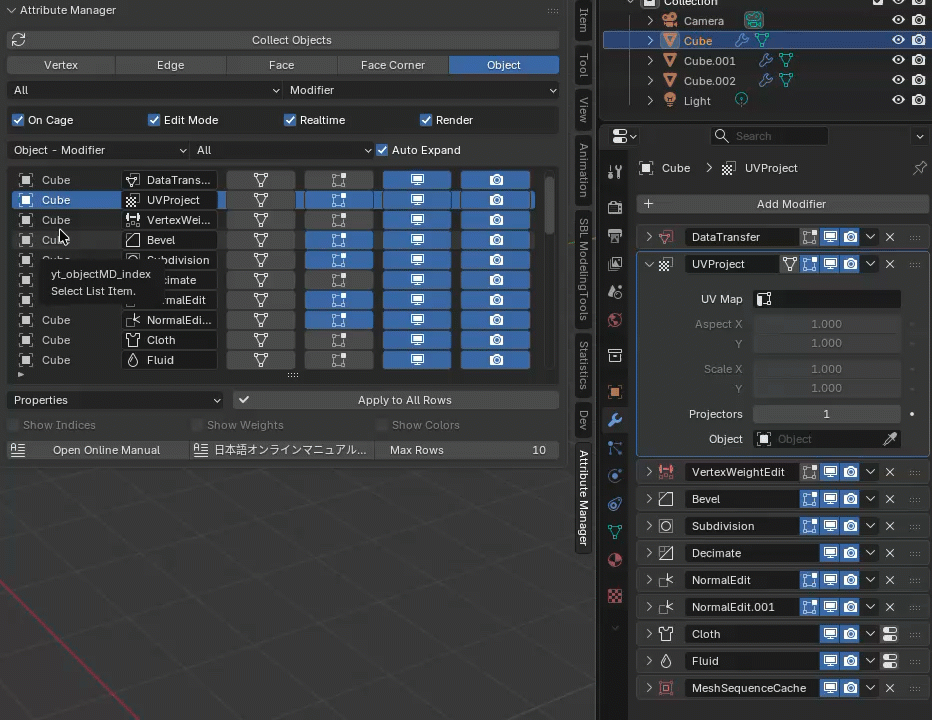The image size is (932, 720).
Task: Open the Material properties tab icon
Action: pos(615,559)
